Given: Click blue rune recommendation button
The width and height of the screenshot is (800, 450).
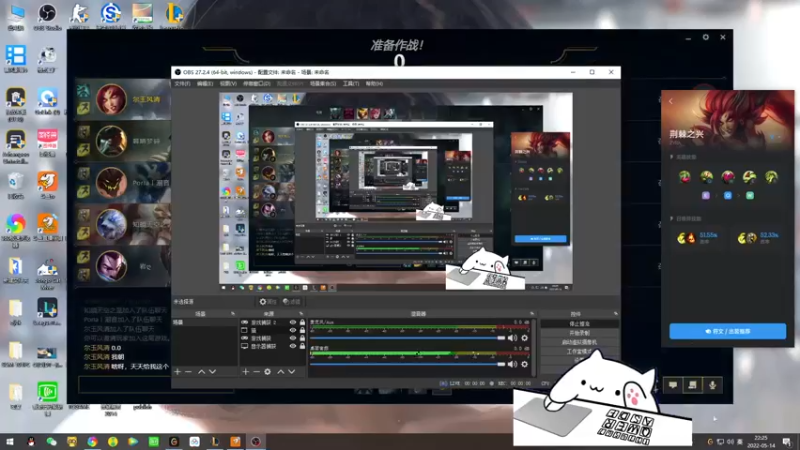Looking at the screenshot, I should tap(728, 331).
